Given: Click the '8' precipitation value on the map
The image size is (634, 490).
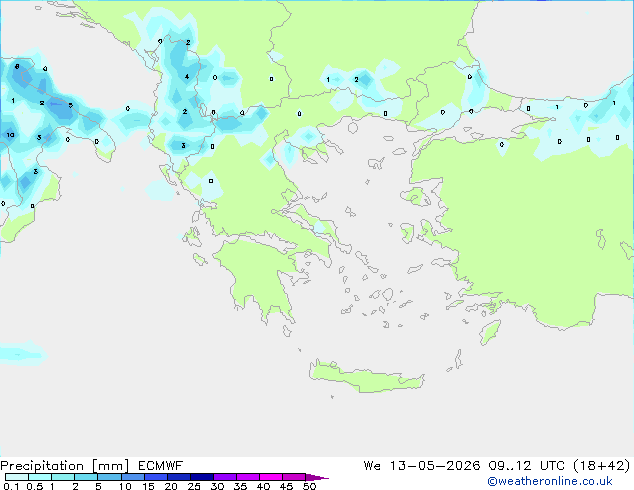Looking at the screenshot, I should coord(17,66).
